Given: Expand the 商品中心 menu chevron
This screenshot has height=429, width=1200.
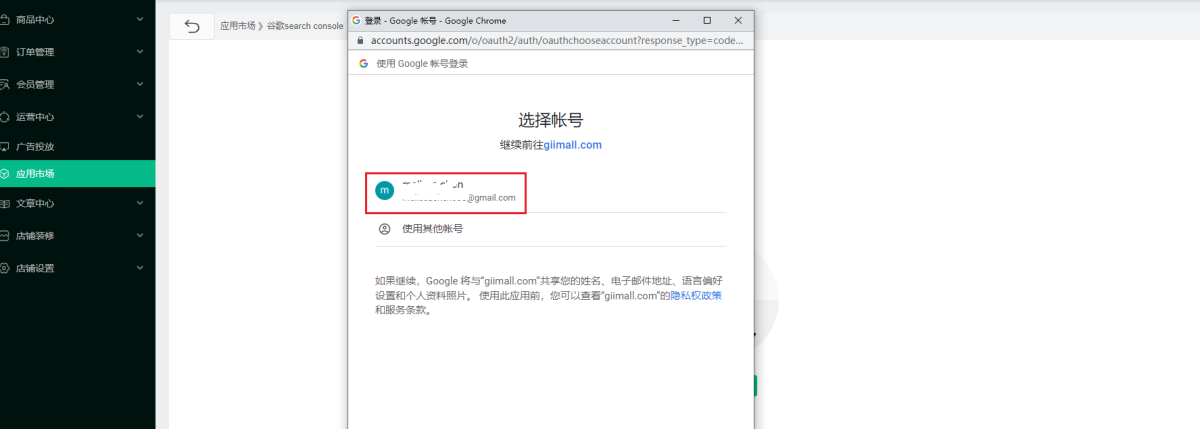Looking at the screenshot, I should click(140, 19).
